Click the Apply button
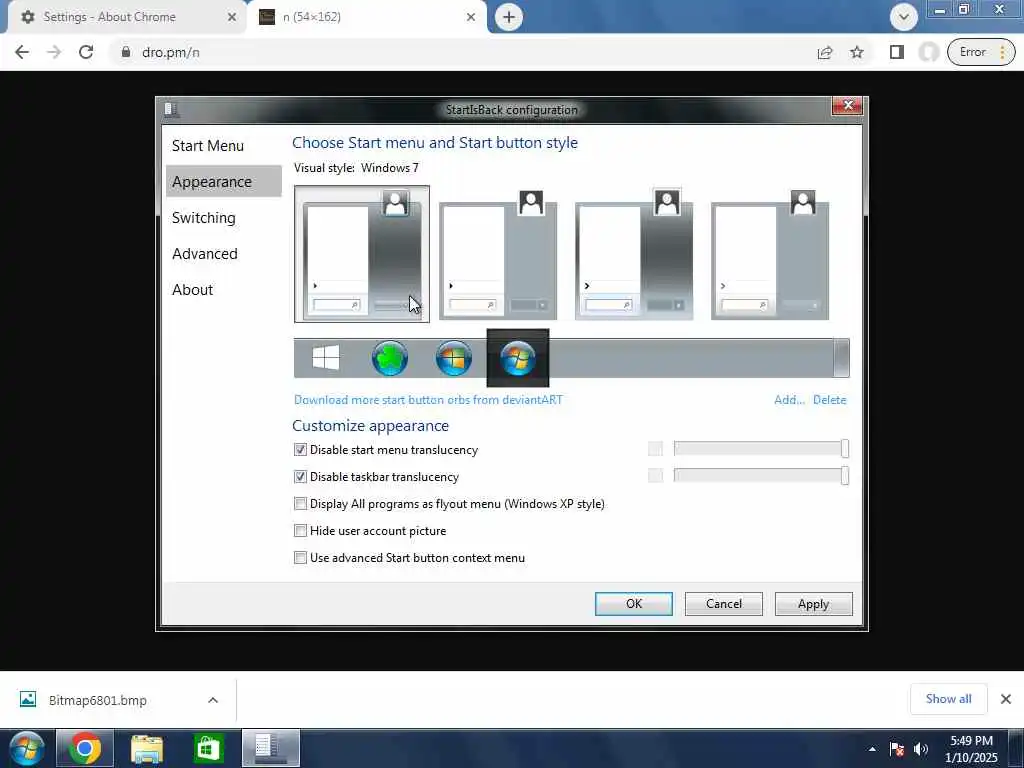The height and width of the screenshot is (768, 1024). pos(813,603)
